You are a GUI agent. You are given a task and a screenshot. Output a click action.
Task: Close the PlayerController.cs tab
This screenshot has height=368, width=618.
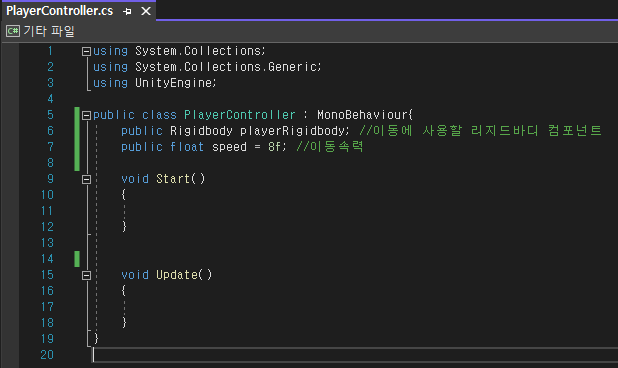tap(146, 11)
